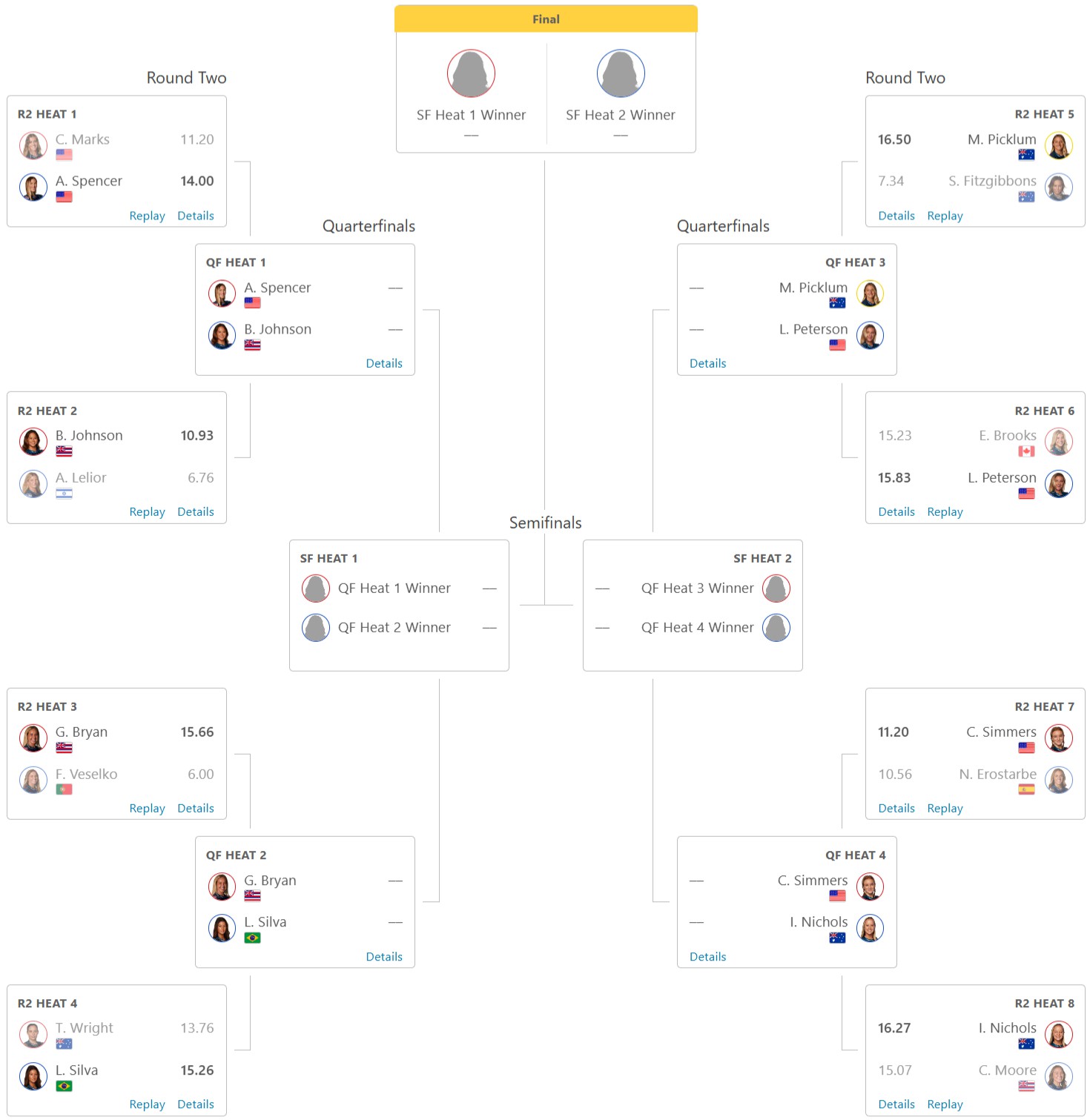The image size is (1090, 1120).
Task: Click the SF Heat 1 Winner placeholder avatar in Final
Action: 471,73
